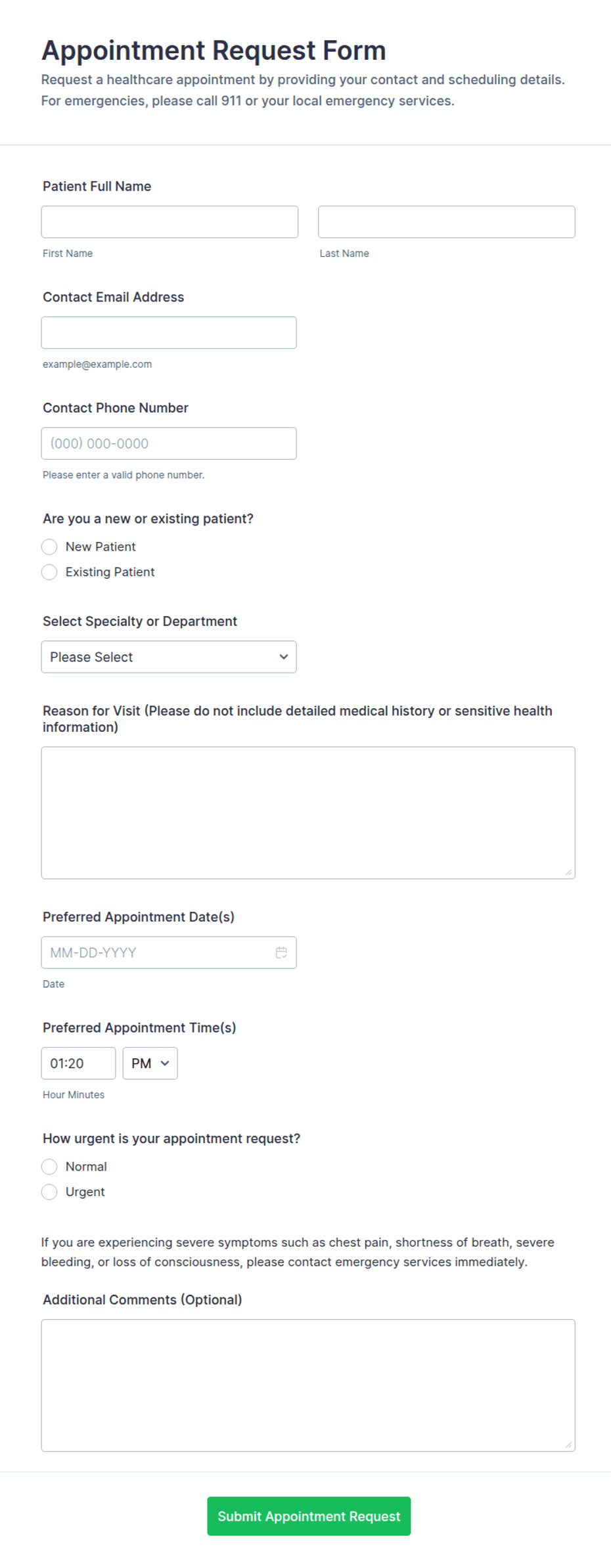This screenshot has height=1568, width=611.
Task: Focus the First Name input field
Action: tap(170, 222)
